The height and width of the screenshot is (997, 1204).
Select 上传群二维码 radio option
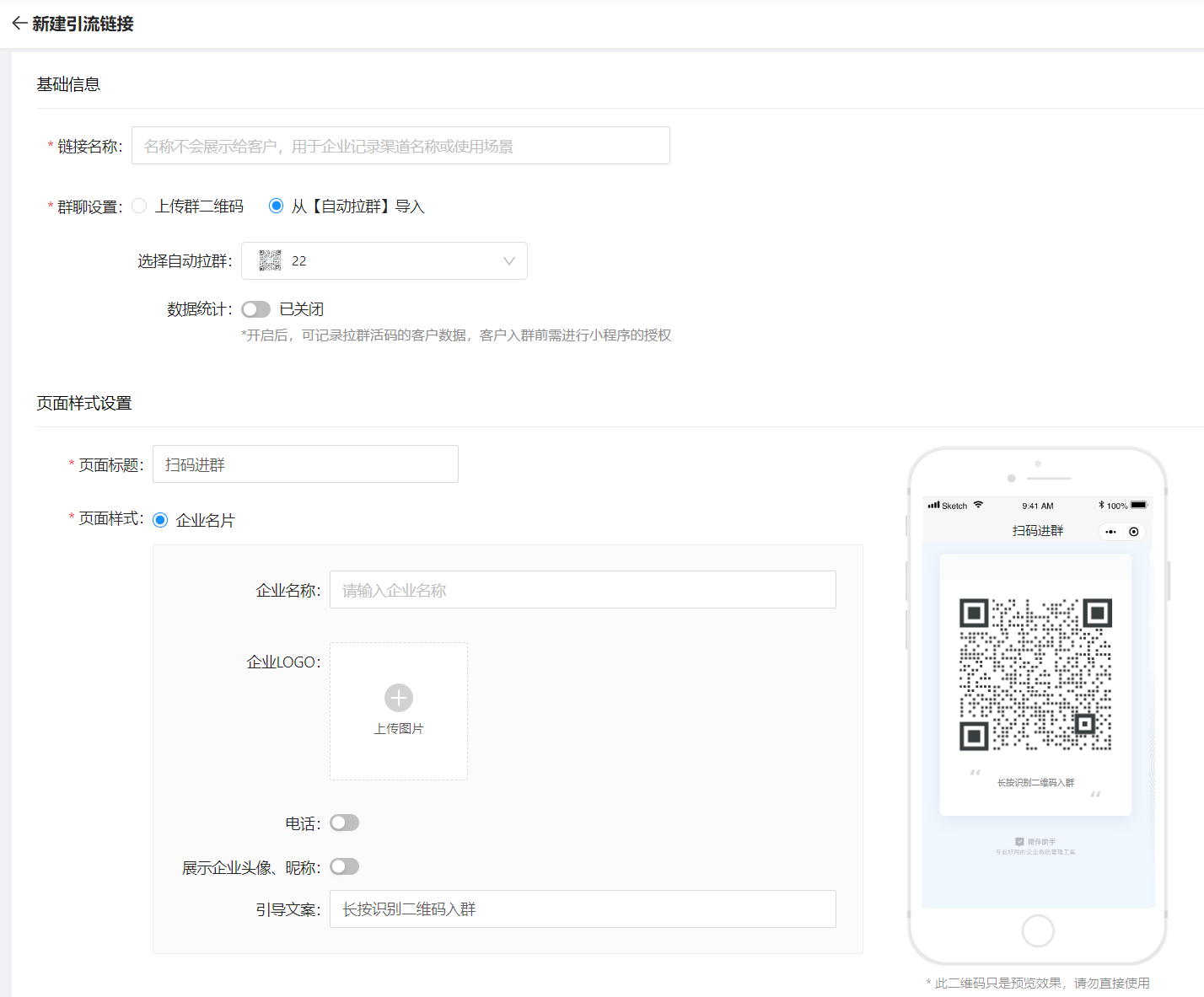[x=140, y=206]
